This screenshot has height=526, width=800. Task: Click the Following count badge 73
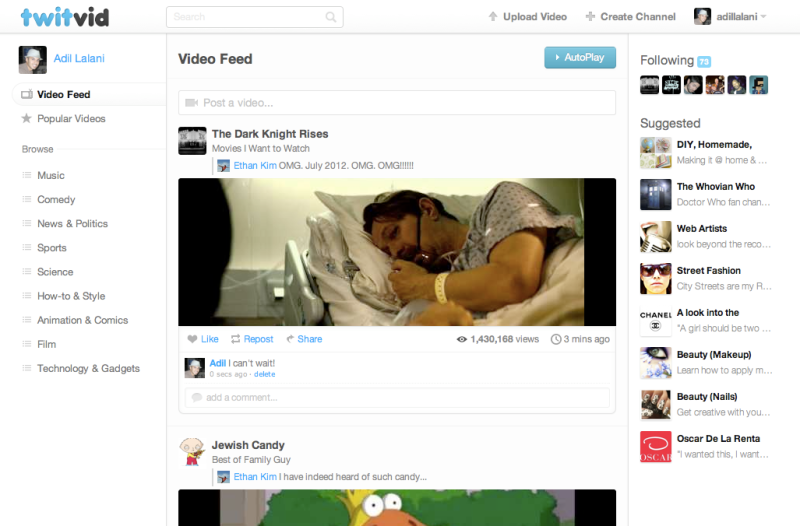pos(704,62)
